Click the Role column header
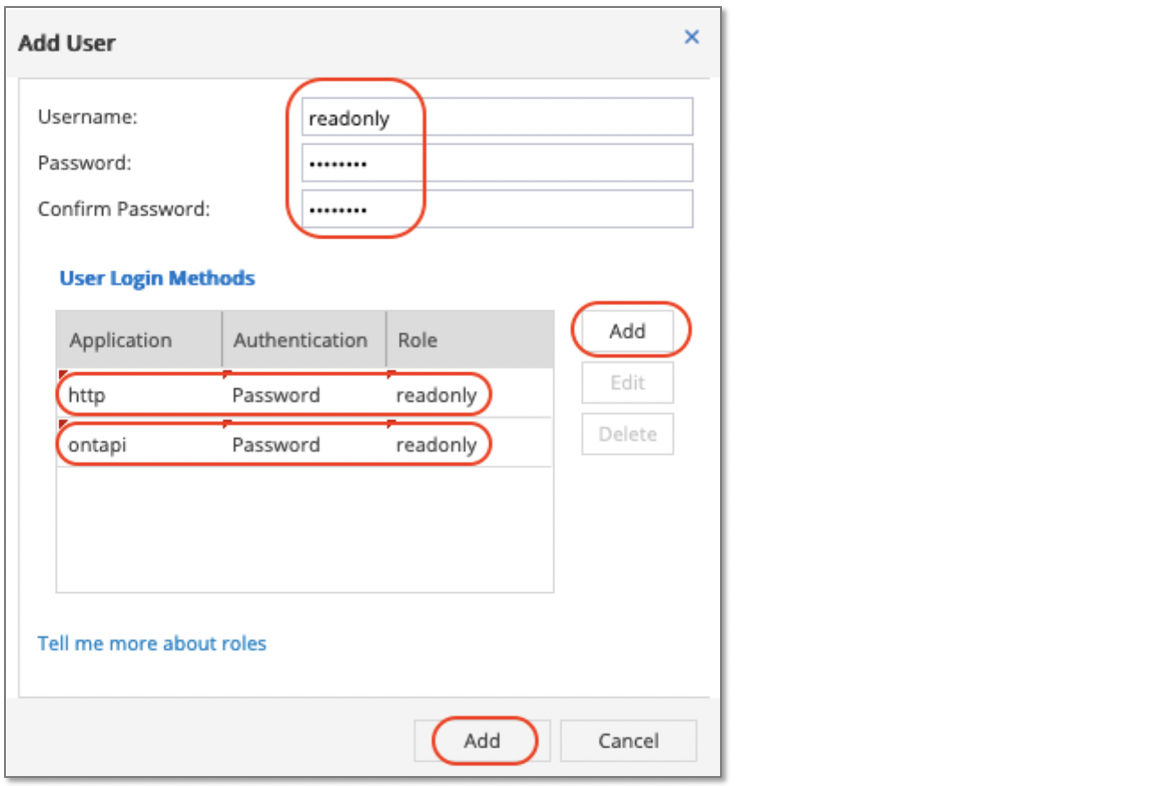 [x=416, y=340]
